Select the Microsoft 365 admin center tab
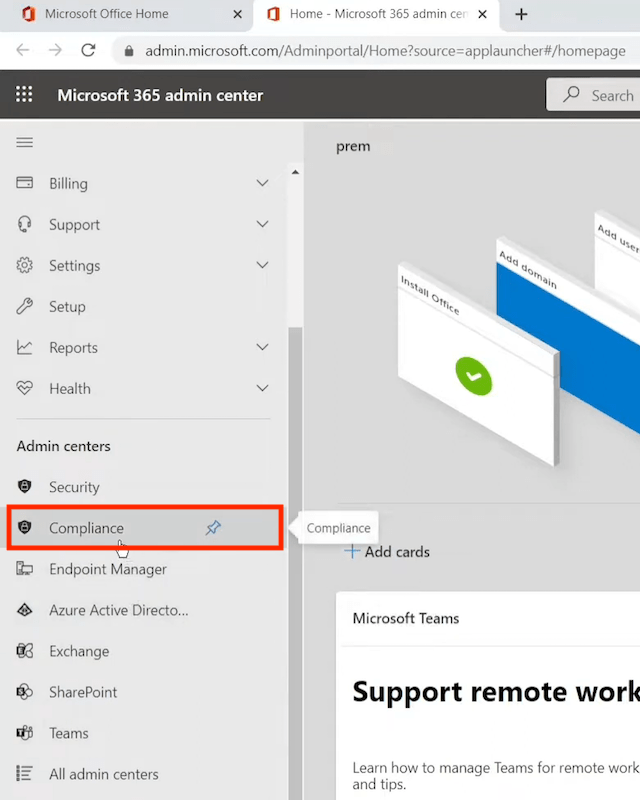 point(375,14)
